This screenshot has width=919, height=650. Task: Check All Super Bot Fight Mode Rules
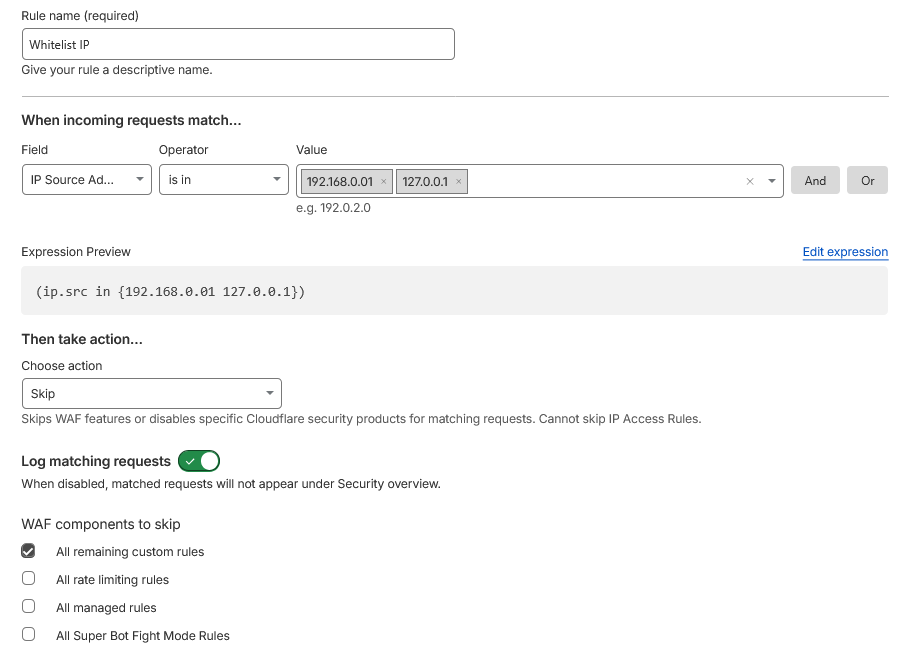(29, 635)
